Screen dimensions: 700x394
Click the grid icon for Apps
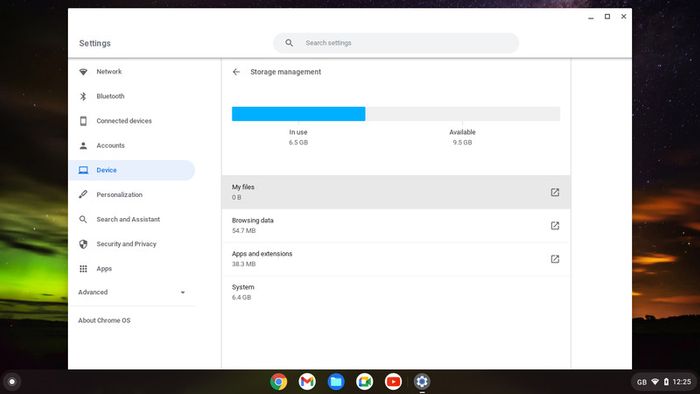[83, 269]
